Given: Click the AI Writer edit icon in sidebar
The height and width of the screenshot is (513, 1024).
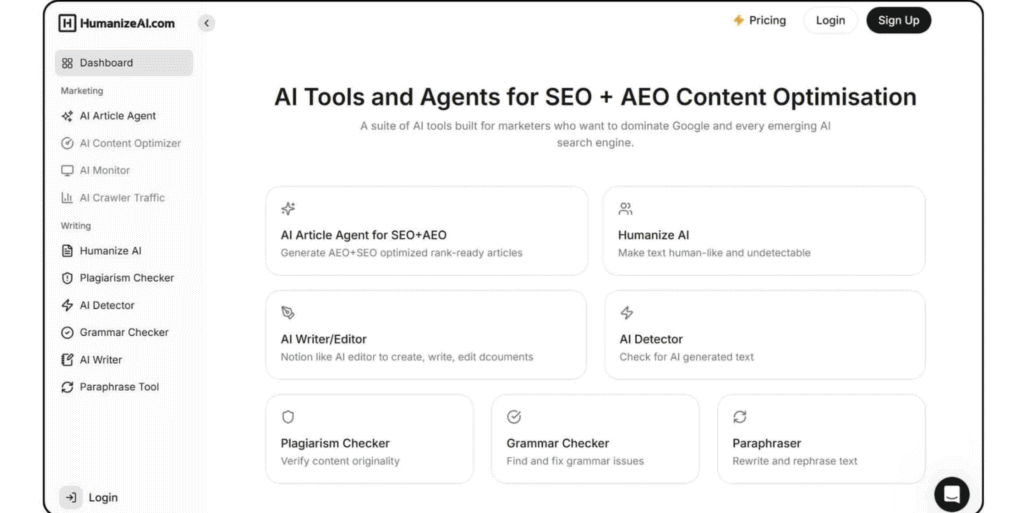Looking at the screenshot, I should [67, 360].
